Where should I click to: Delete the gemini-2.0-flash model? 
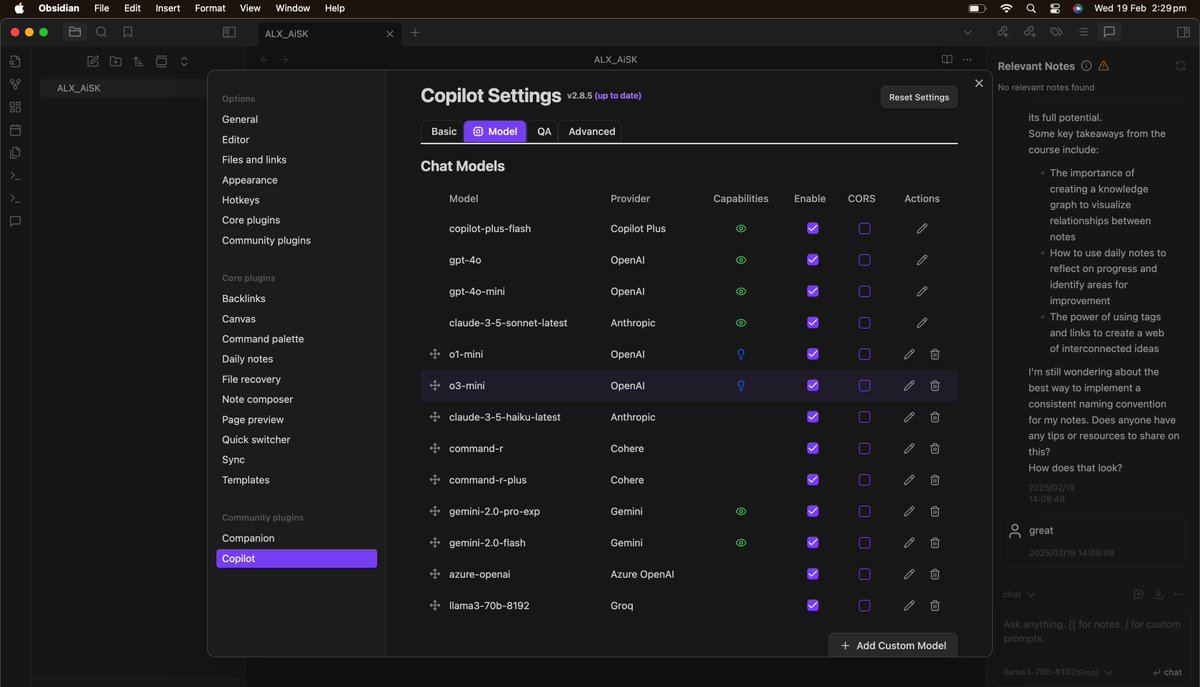pyautogui.click(x=935, y=543)
